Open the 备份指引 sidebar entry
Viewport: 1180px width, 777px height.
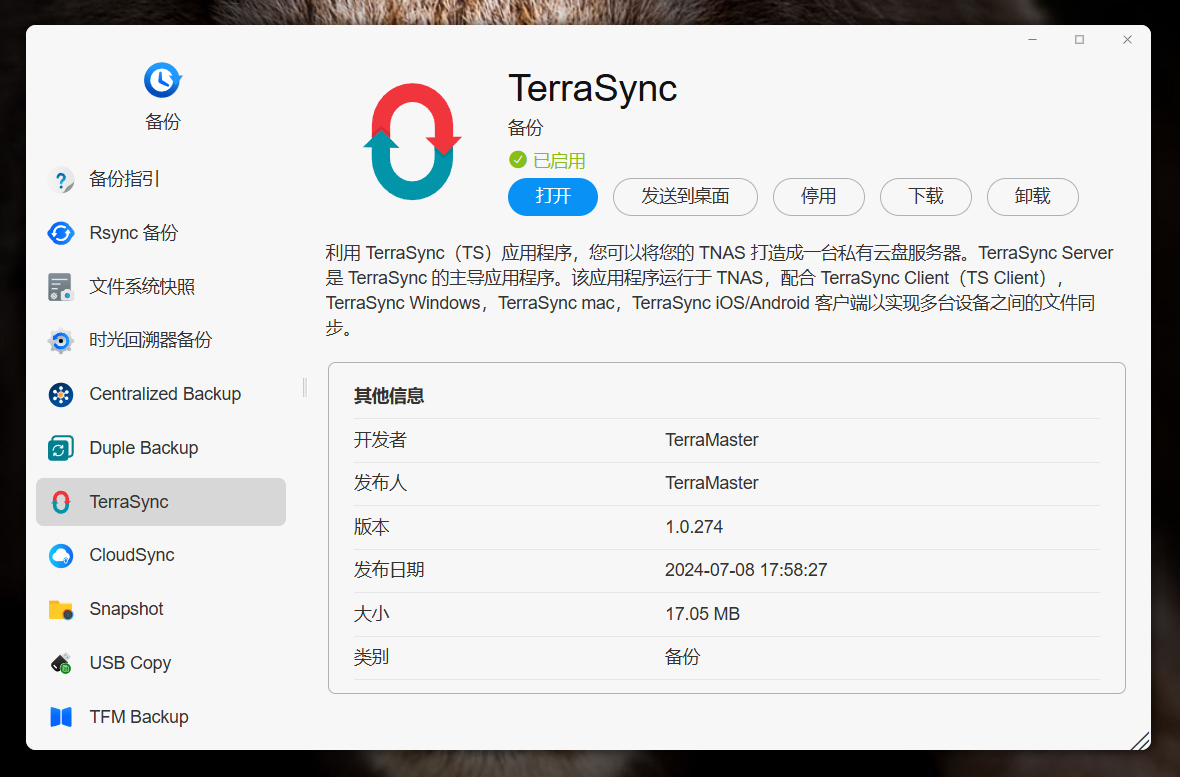[x=161, y=179]
